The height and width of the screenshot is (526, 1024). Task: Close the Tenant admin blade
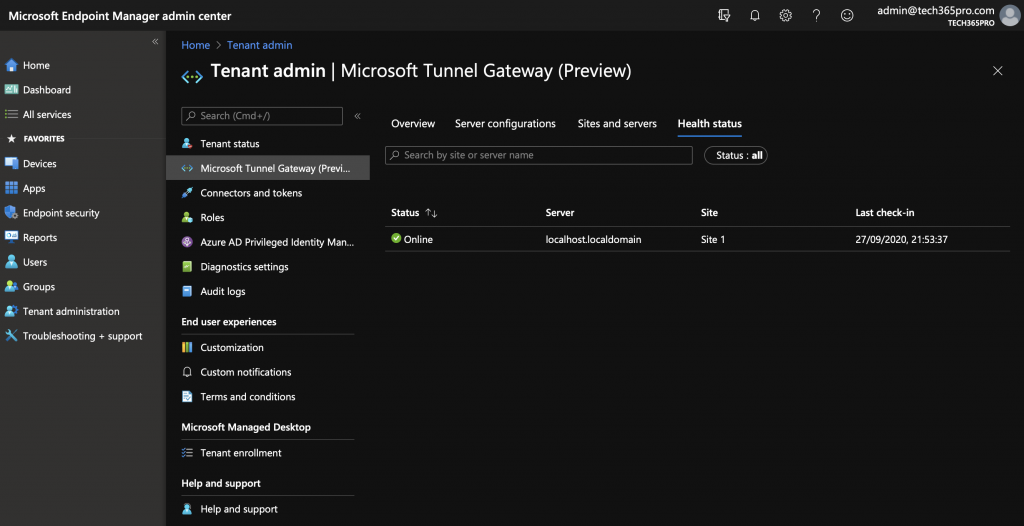[997, 71]
